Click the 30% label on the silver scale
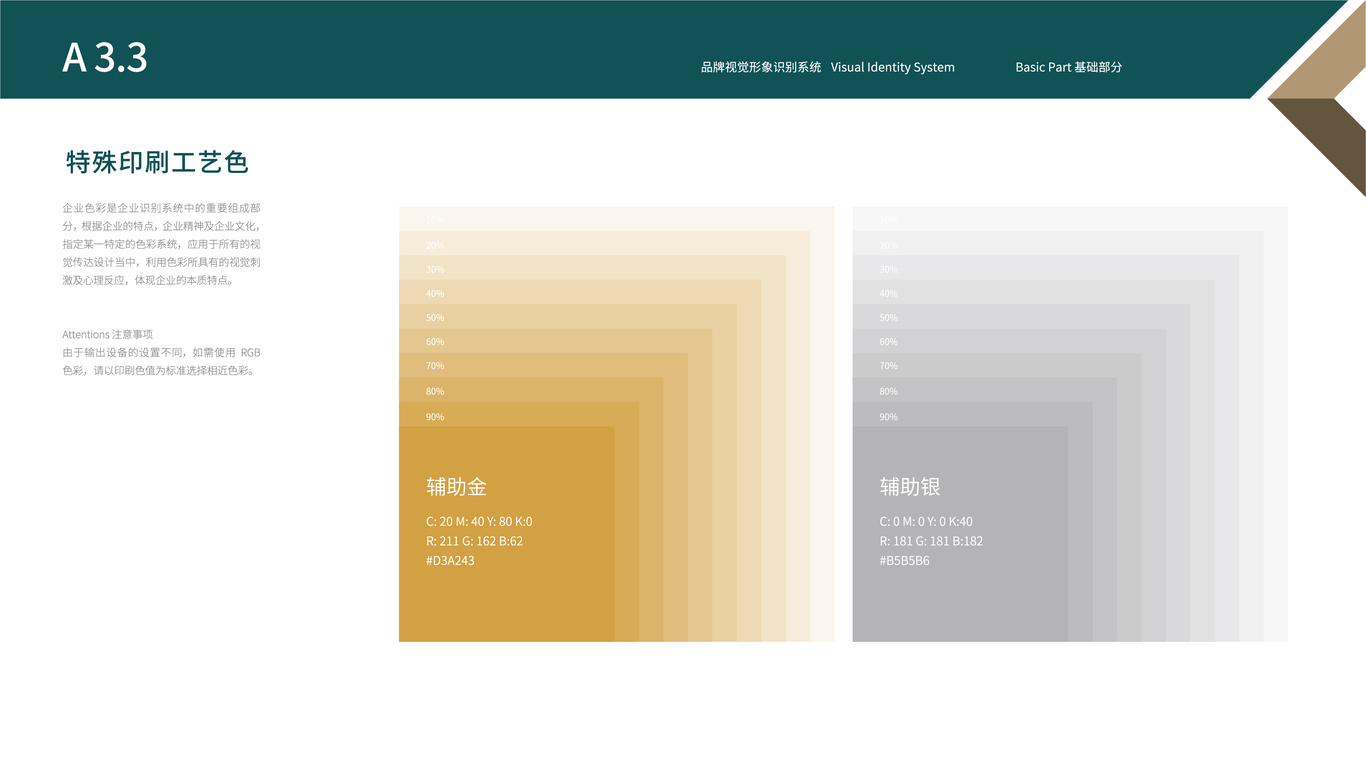1366x768 pixels. point(889,270)
